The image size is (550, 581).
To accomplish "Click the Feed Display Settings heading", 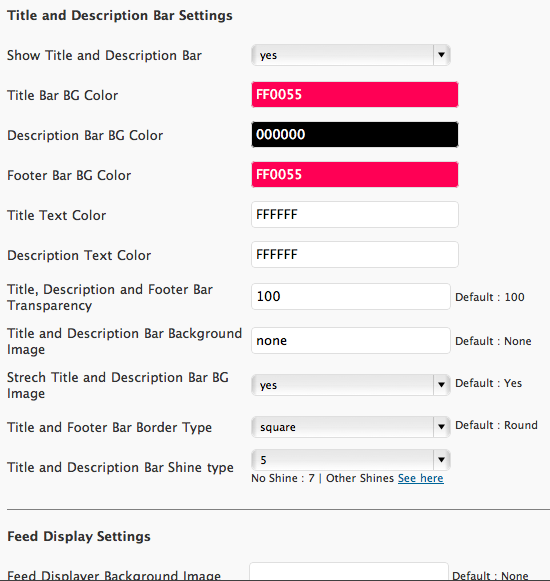I will 79,537.
